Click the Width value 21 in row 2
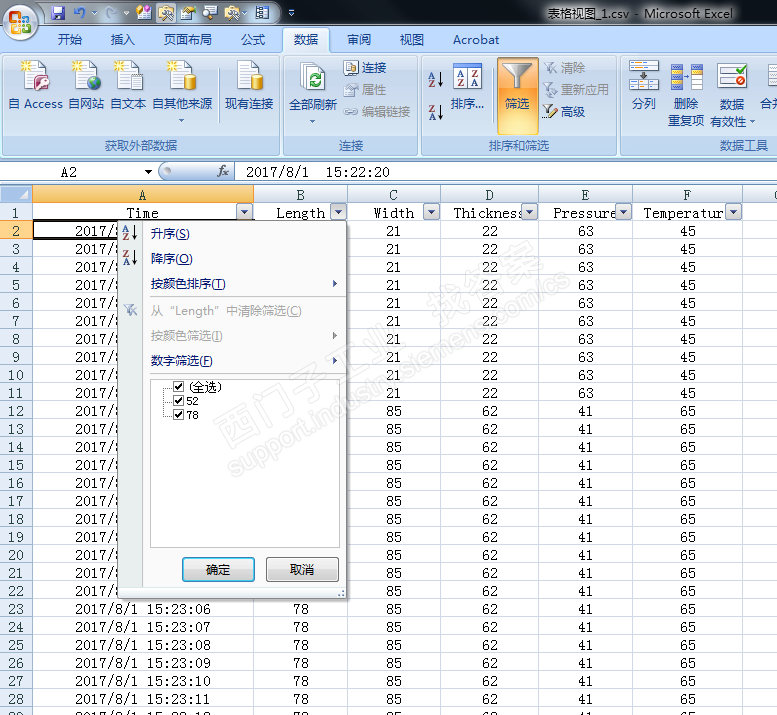 click(x=393, y=231)
